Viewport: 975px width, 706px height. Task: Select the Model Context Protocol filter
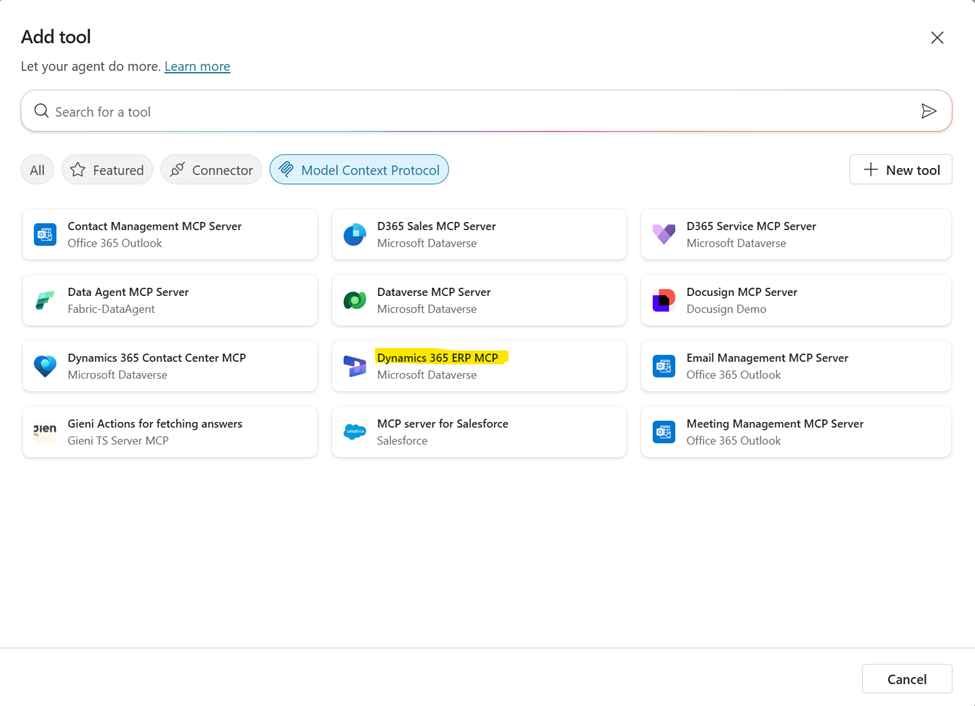click(x=359, y=170)
